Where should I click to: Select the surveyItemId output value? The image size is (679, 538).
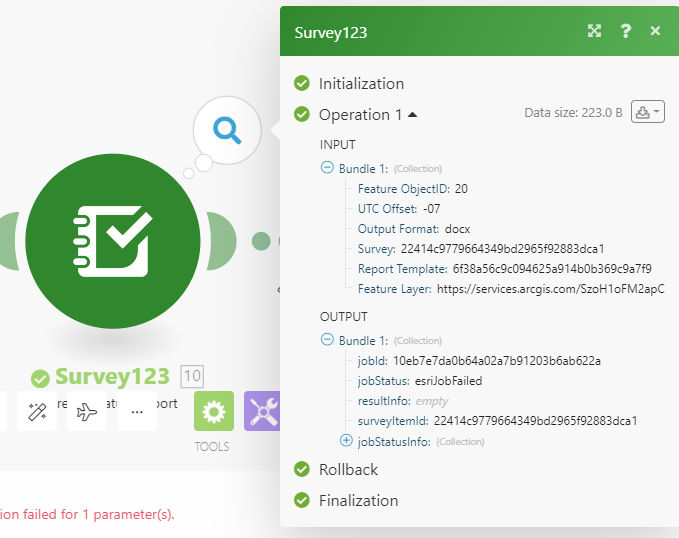click(536, 421)
